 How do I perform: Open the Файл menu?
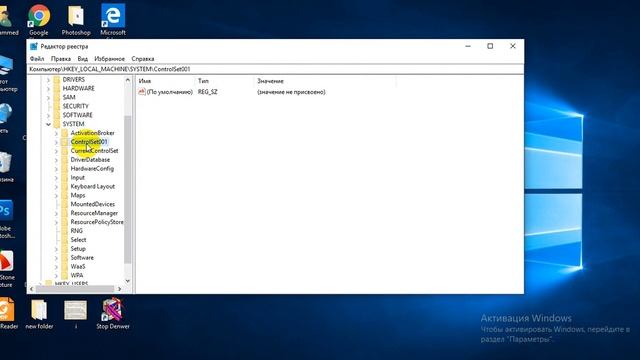pos(37,59)
